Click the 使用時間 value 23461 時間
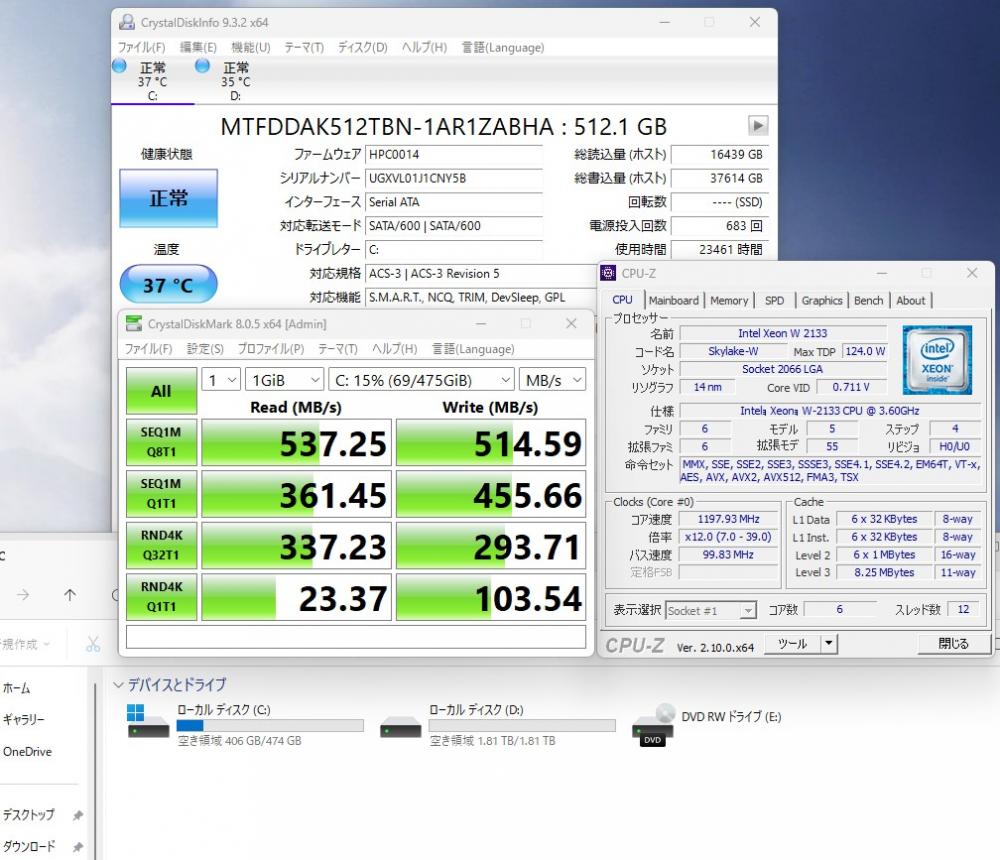 coord(720,249)
